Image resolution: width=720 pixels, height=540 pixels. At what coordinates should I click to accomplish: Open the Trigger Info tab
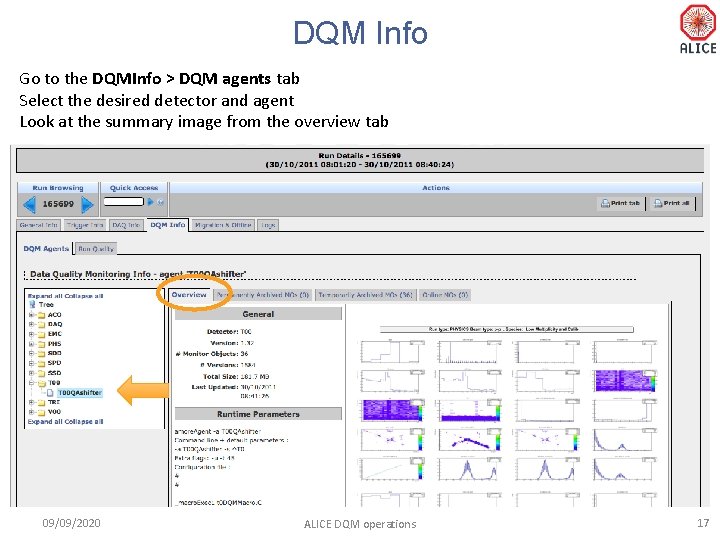[x=85, y=225]
